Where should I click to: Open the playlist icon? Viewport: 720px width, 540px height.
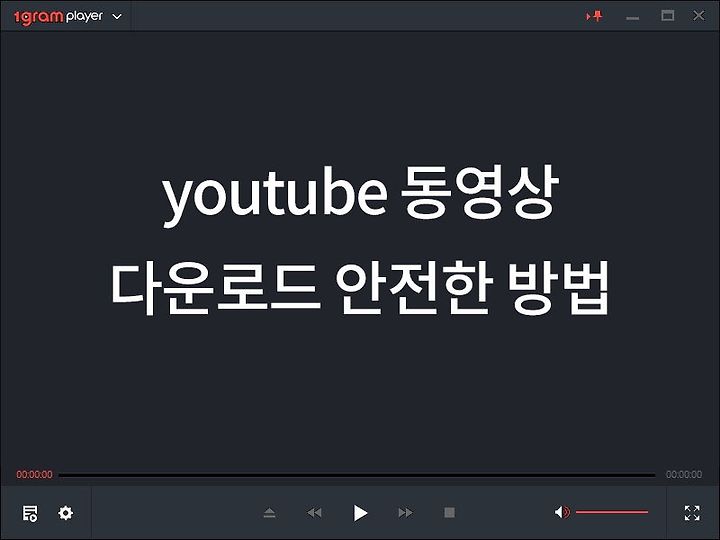tap(30, 513)
